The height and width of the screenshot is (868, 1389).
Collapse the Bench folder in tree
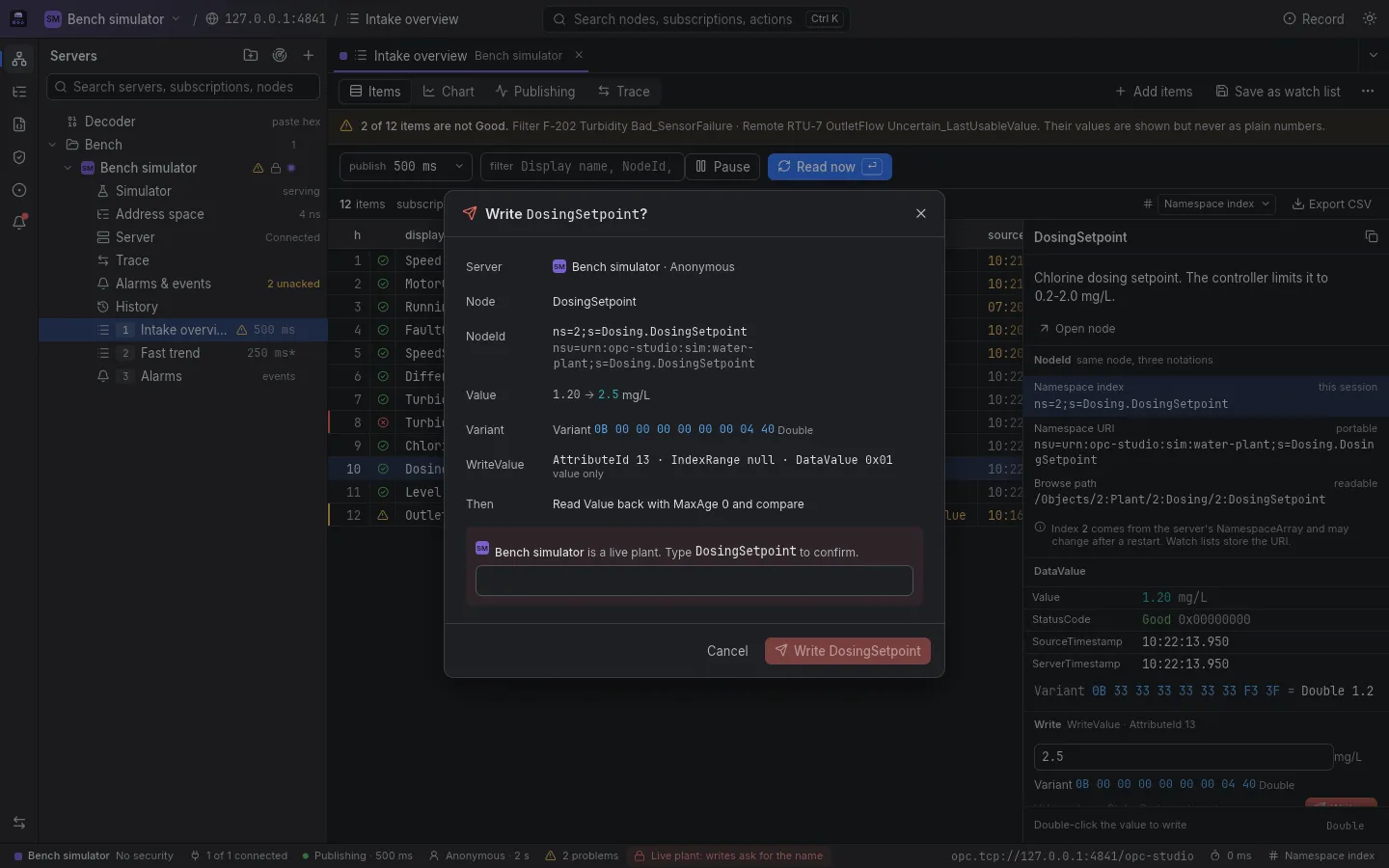(x=52, y=145)
